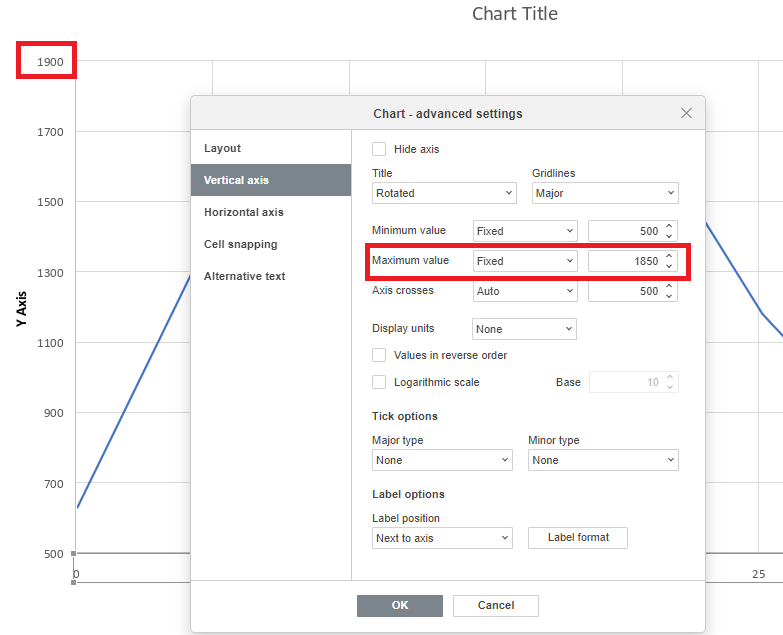Expand the Label position dropdown

[442, 538]
